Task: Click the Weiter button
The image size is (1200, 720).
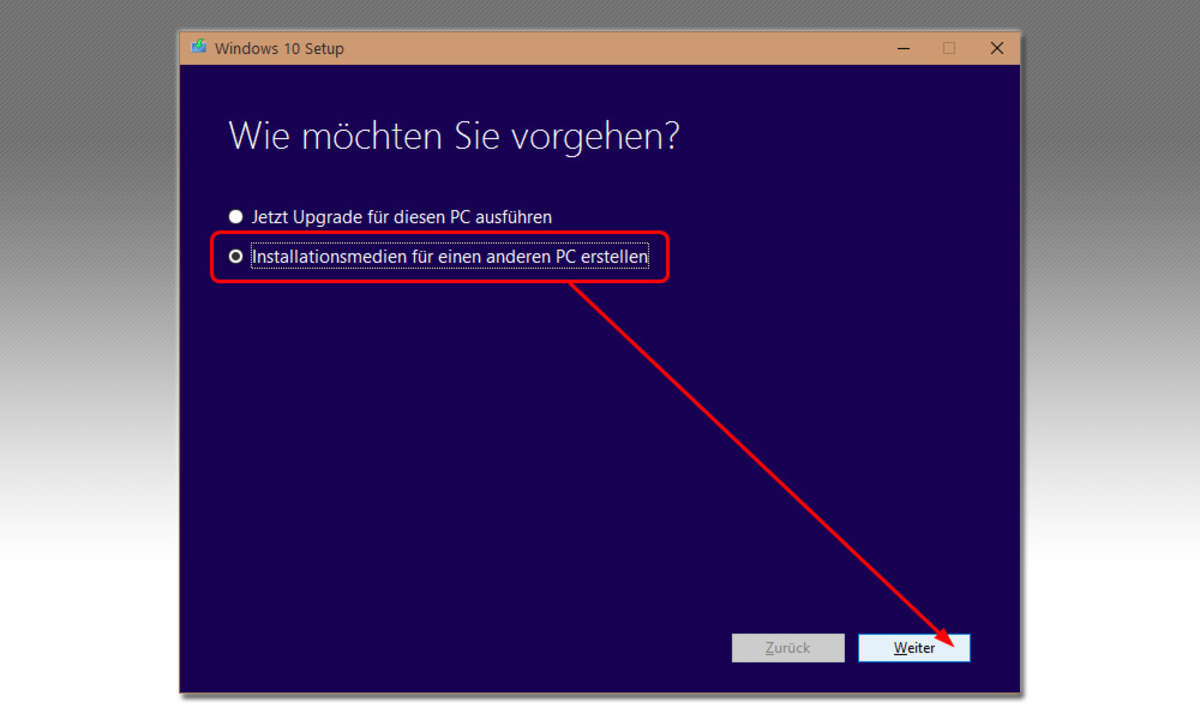Action: pyautogui.click(x=914, y=648)
